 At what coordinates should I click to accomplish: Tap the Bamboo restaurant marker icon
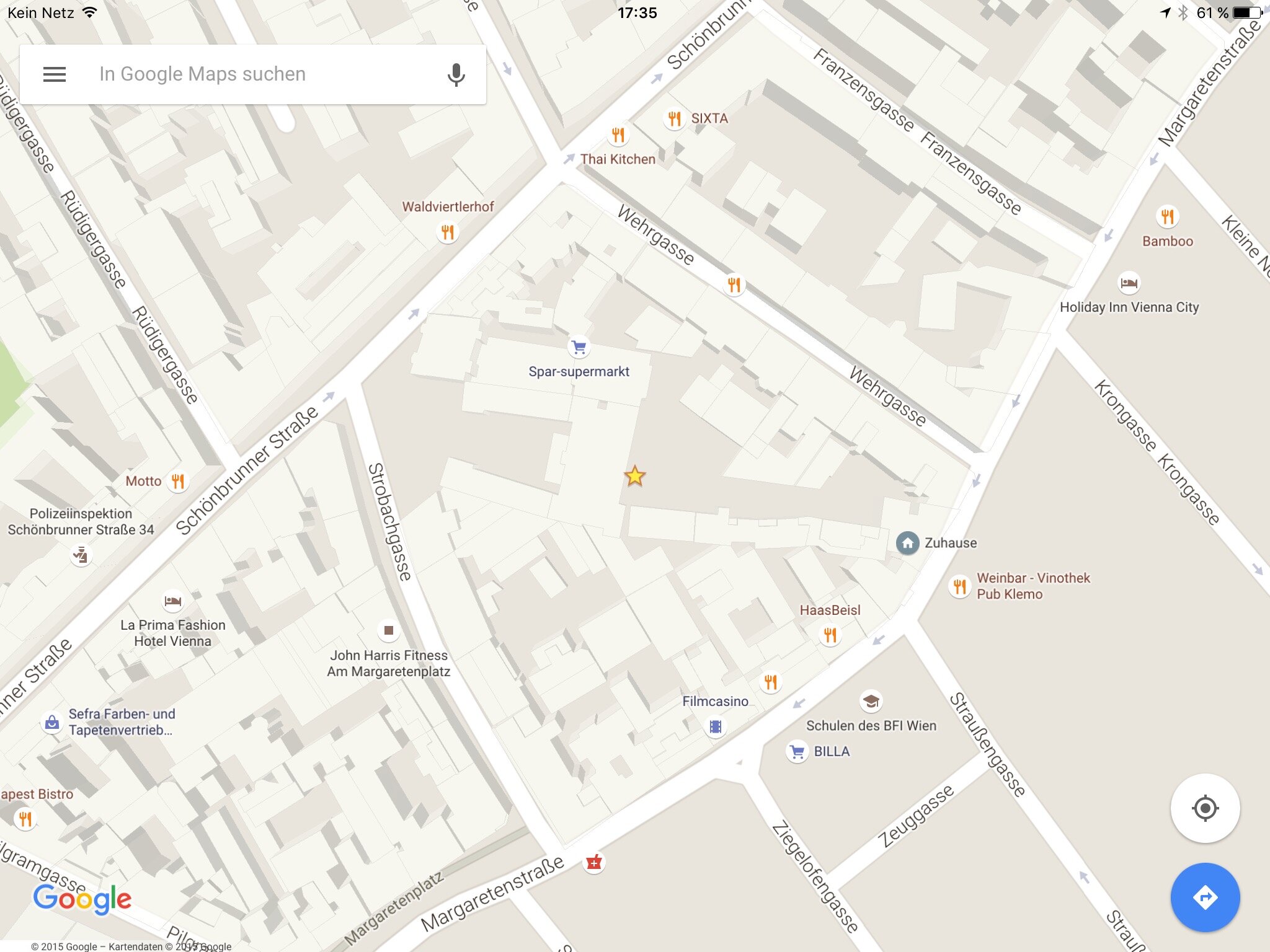pyautogui.click(x=1167, y=216)
